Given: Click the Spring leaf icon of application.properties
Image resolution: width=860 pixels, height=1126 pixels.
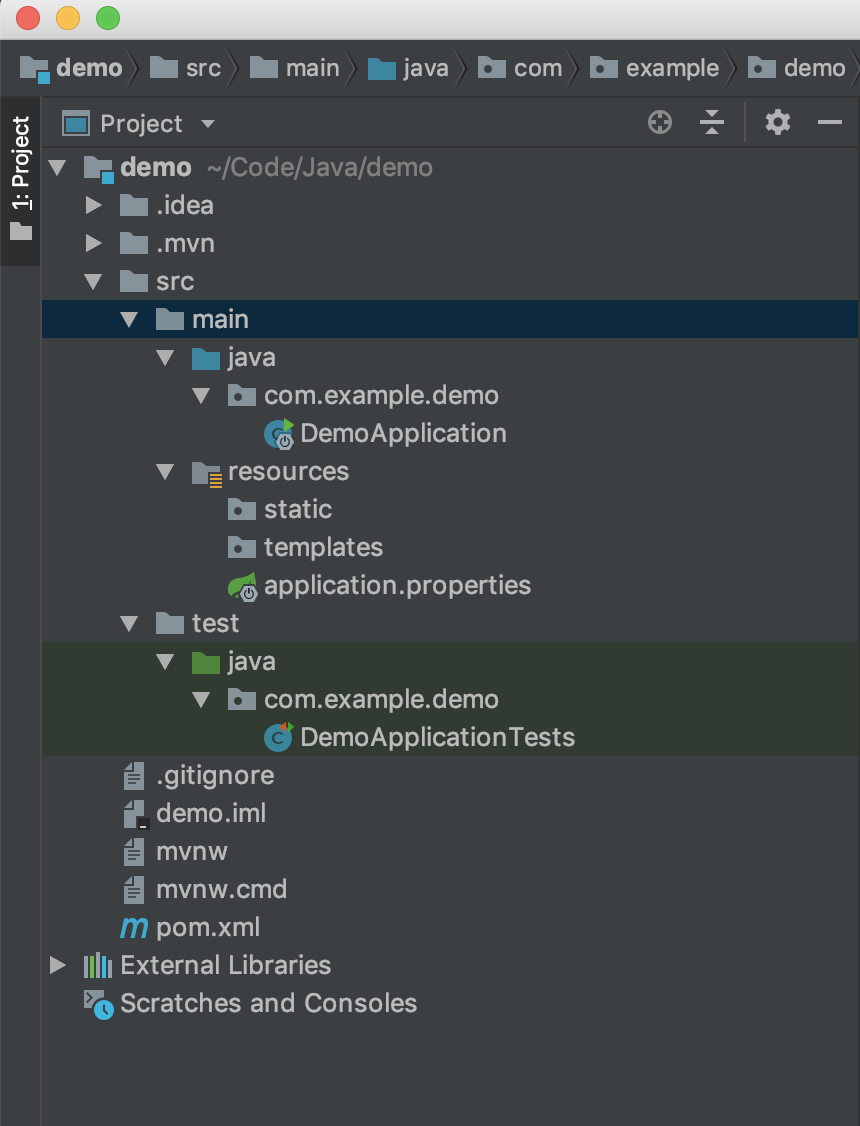Looking at the screenshot, I should pyautogui.click(x=242, y=586).
